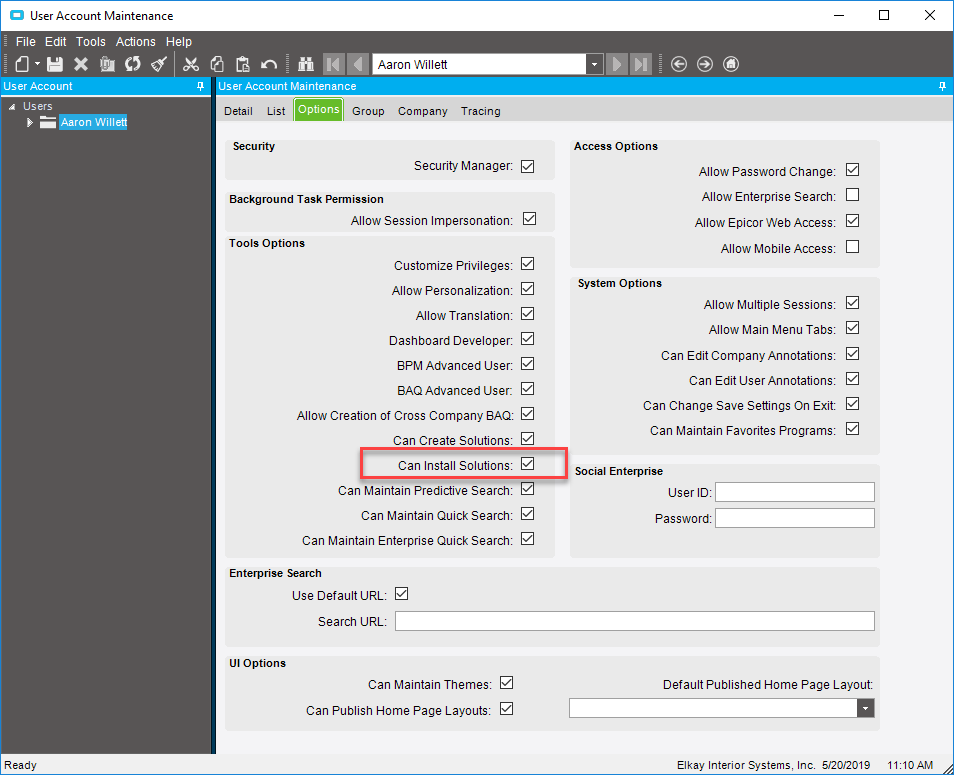Toggle Can Maintain Themes checkbox
The width and height of the screenshot is (954, 775).
(x=506, y=683)
